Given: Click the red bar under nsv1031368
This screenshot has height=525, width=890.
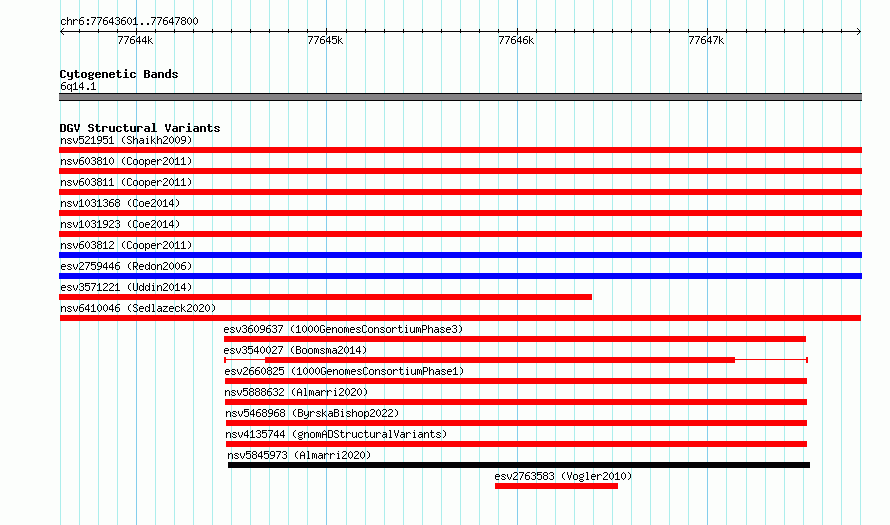Looking at the screenshot, I should [460, 213].
